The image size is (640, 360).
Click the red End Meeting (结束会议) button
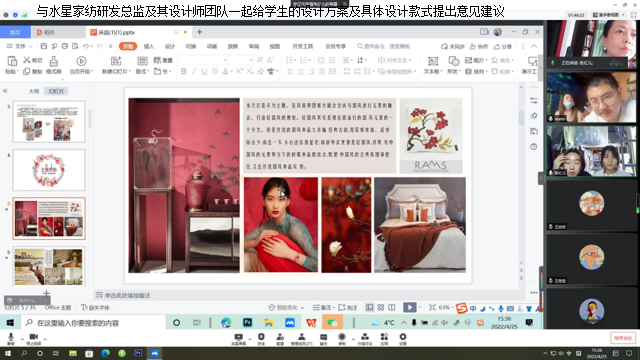(x=623, y=338)
